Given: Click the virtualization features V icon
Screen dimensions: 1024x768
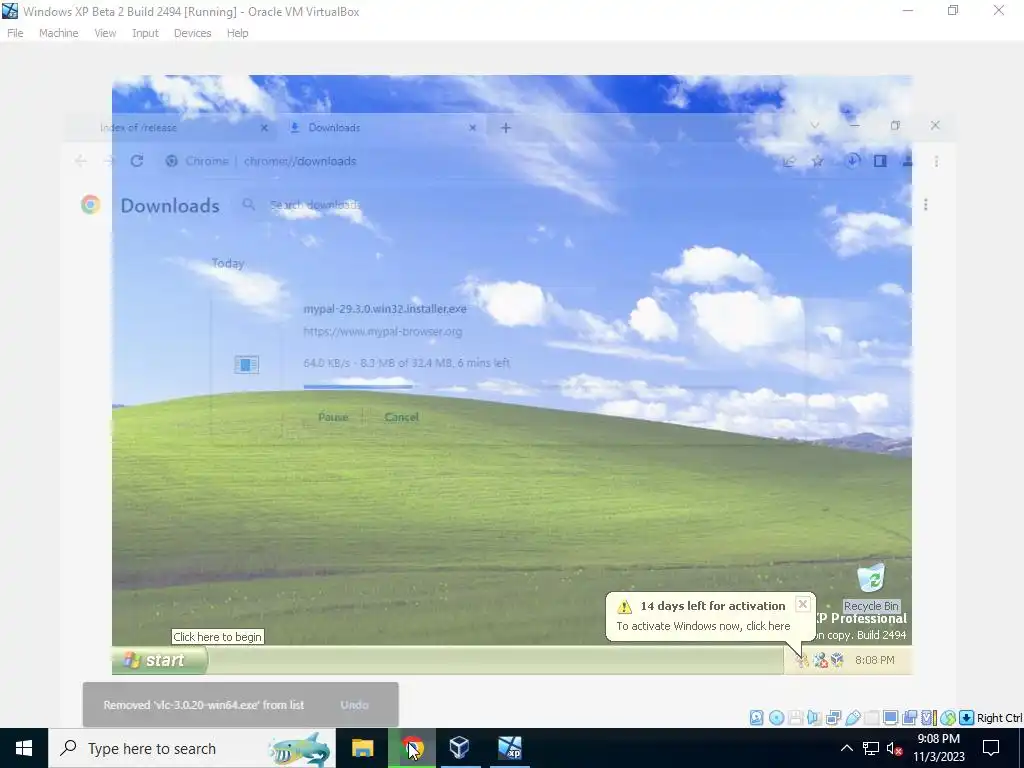Looking at the screenshot, I should point(928,718).
